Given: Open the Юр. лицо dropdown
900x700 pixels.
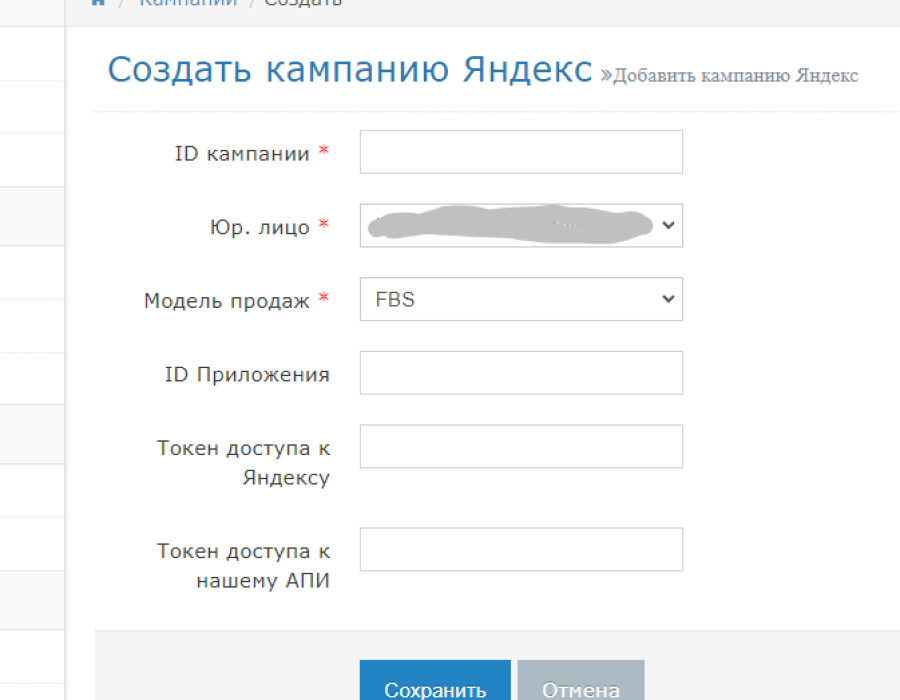Looking at the screenshot, I should 521,225.
